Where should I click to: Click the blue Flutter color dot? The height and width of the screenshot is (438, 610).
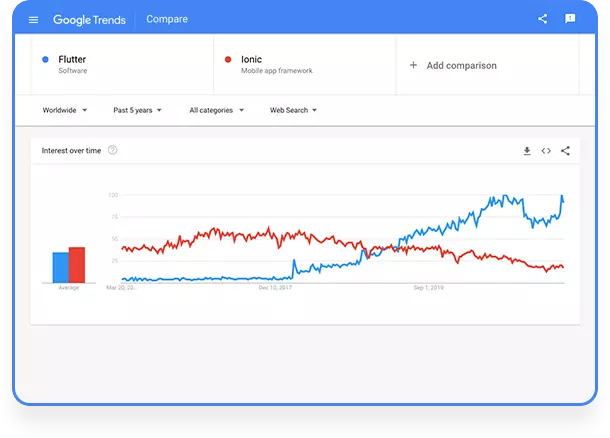click(x=46, y=60)
